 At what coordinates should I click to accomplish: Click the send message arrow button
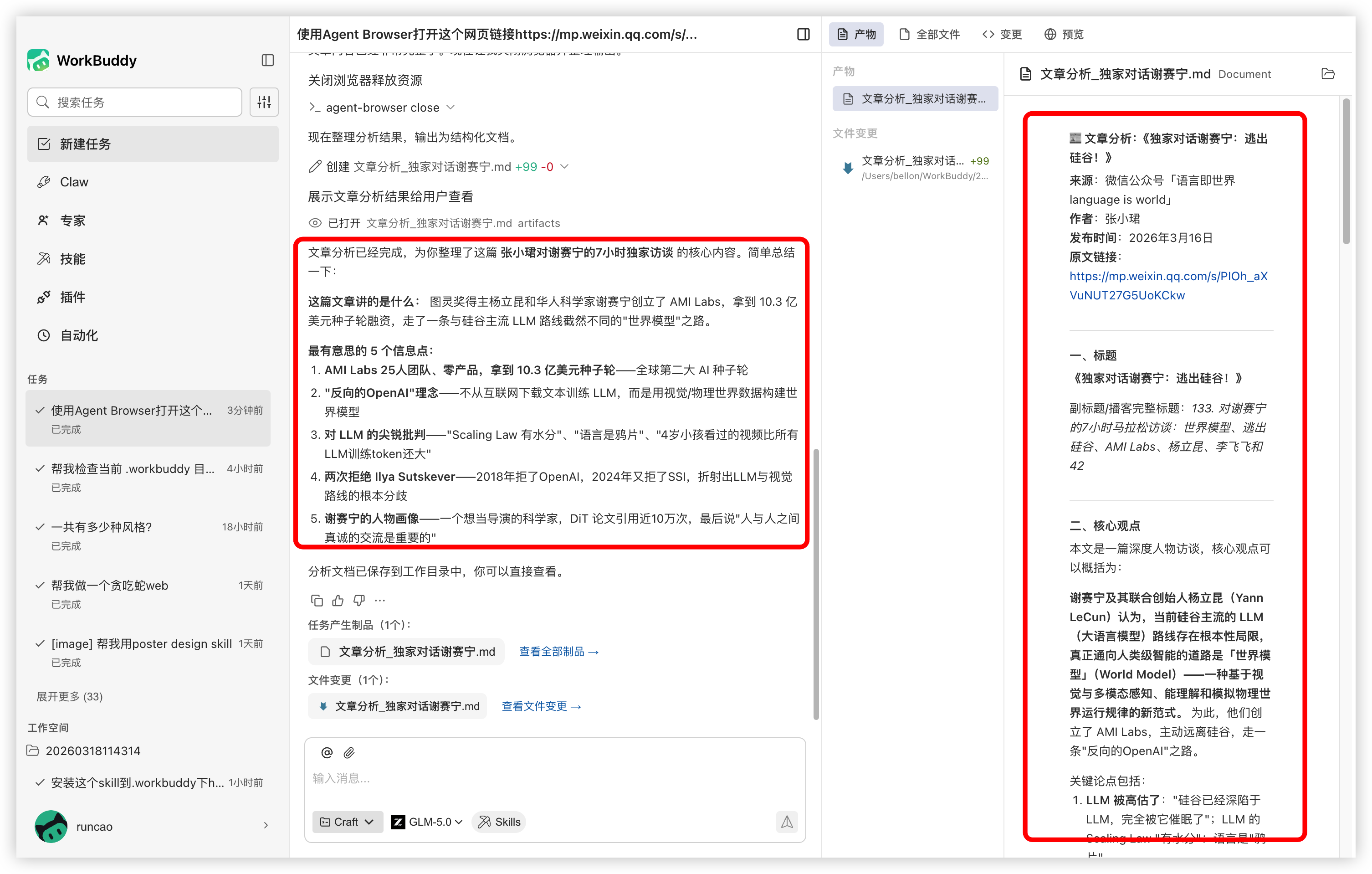pyautogui.click(x=786, y=822)
